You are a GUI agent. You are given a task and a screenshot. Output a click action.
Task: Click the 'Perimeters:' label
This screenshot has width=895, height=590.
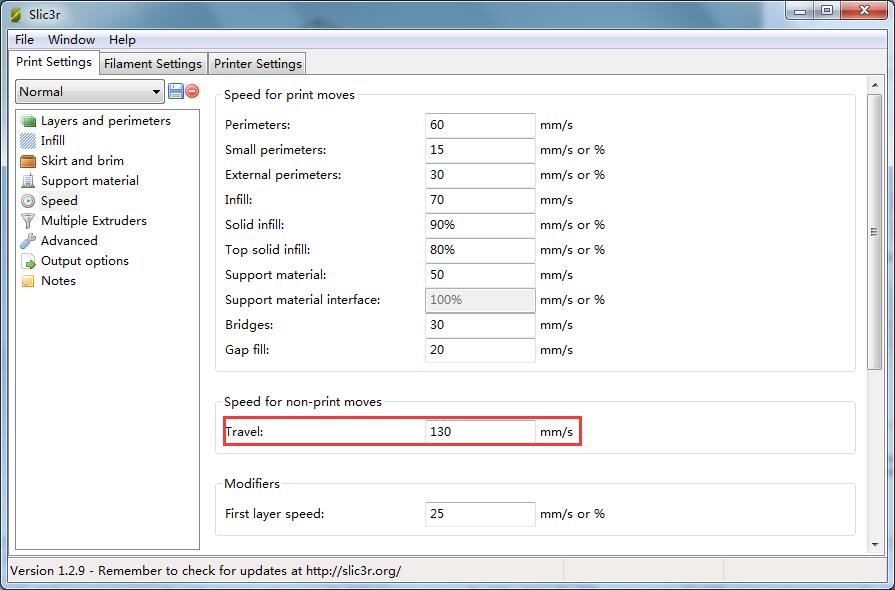(x=257, y=125)
